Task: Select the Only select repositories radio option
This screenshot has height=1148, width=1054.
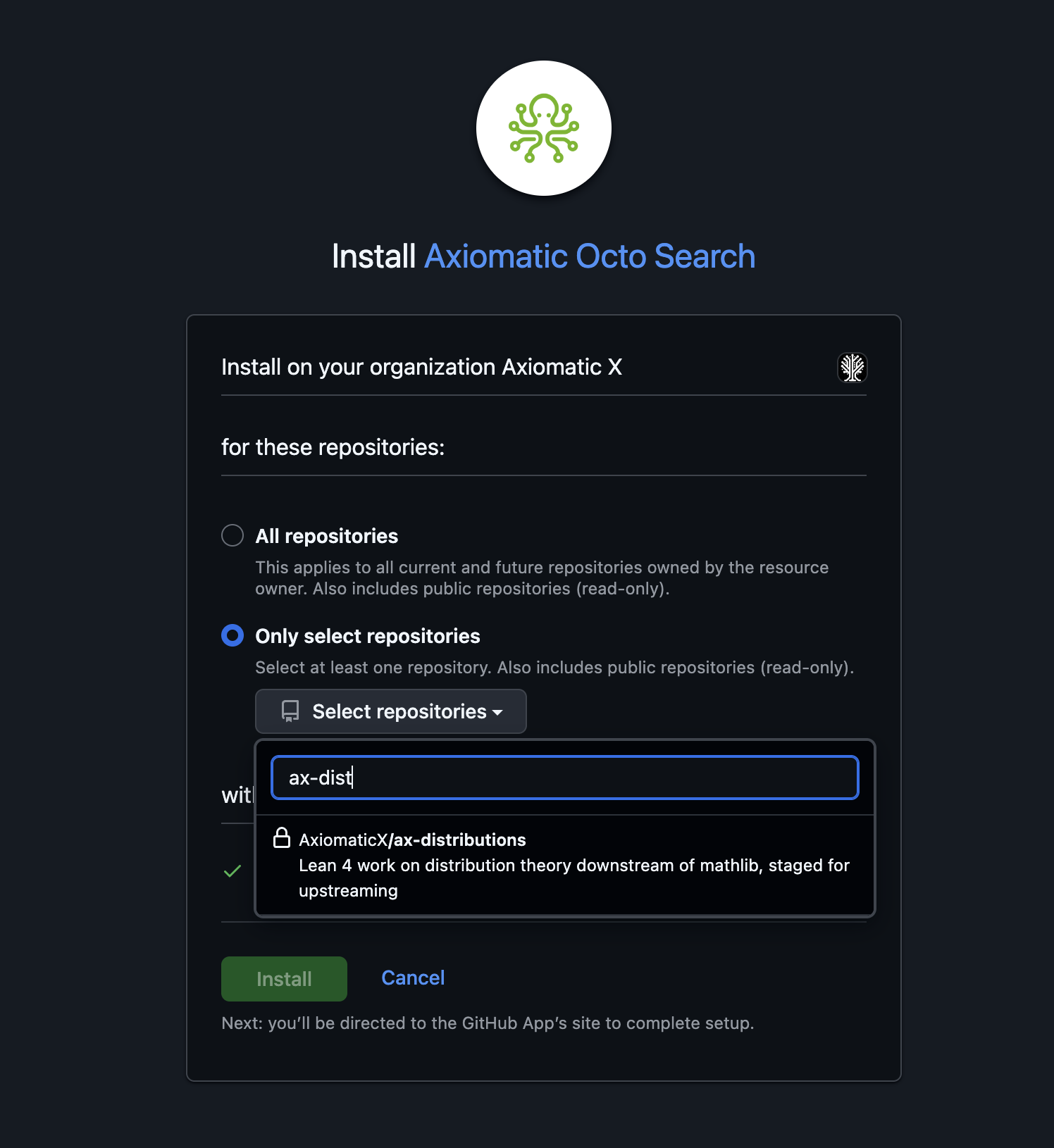Action: coord(232,635)
